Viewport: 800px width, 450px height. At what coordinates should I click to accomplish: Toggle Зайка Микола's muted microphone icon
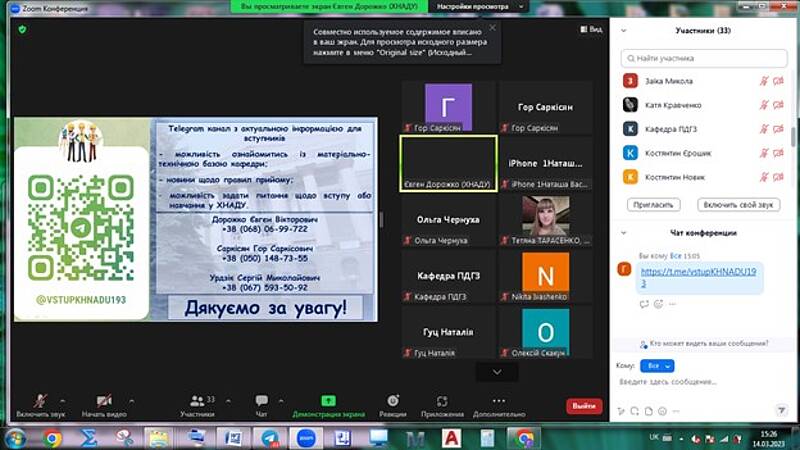coord(763,81)
